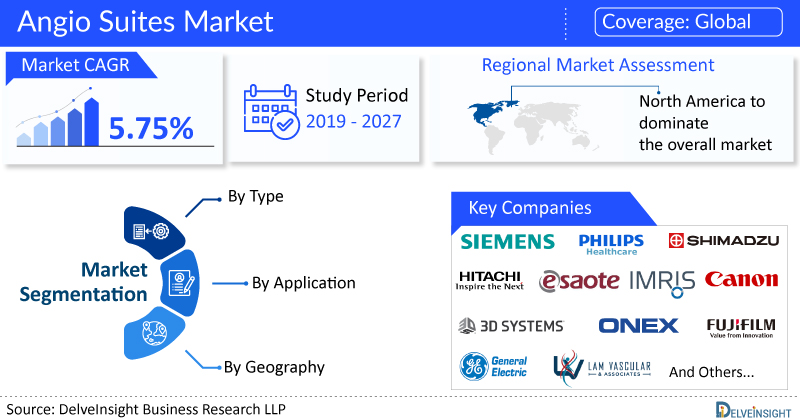800x420 pixels.
Task: Click the Source: DelveInsight Business Research LLP text
Action: pyautogui.click(x=146, y=409)
